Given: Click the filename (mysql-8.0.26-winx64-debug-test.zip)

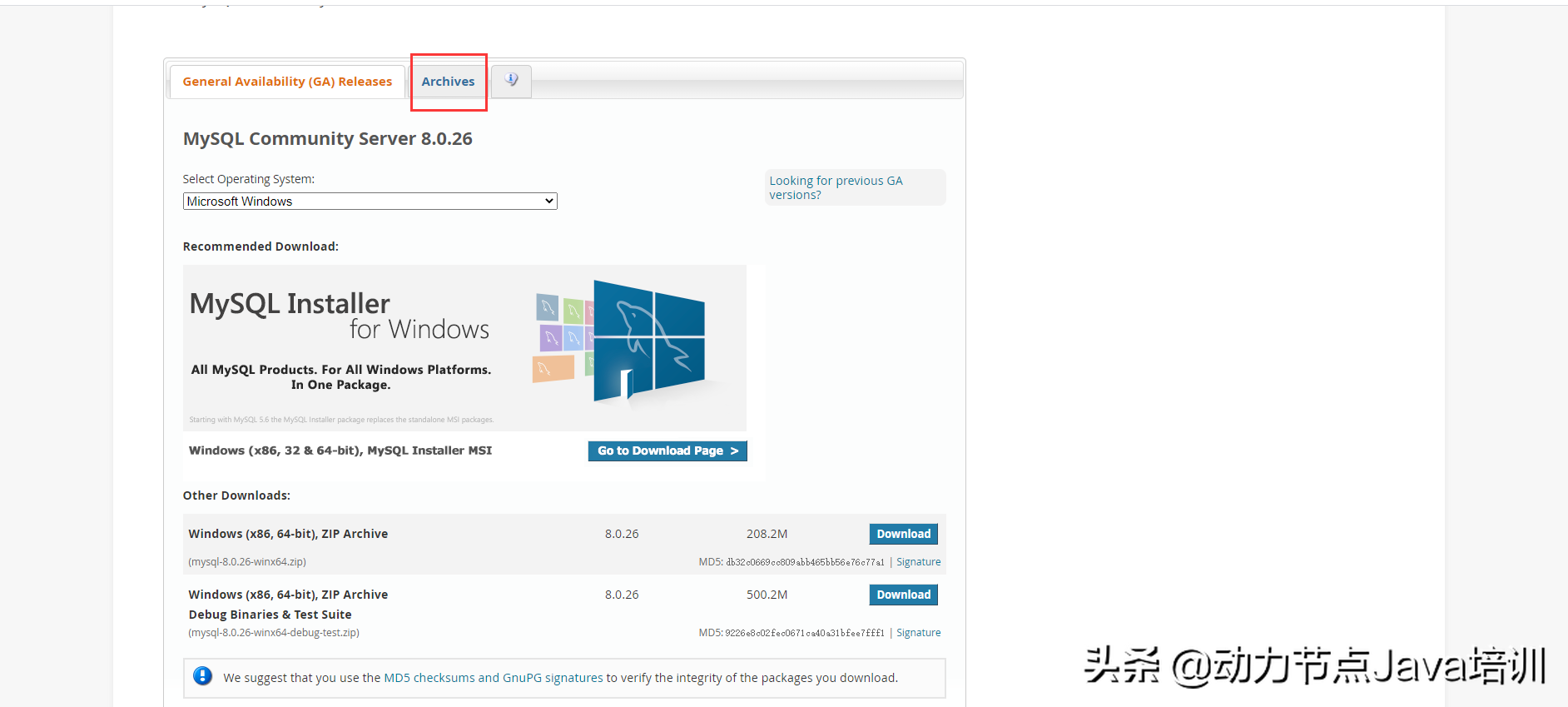Looking at the screenshot, I should point(274,633).
